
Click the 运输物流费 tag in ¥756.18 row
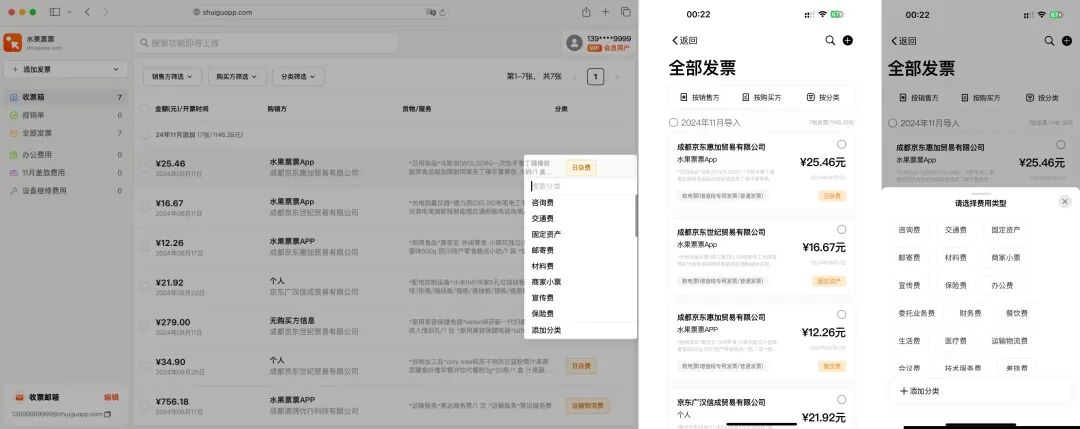click(588, 406)
